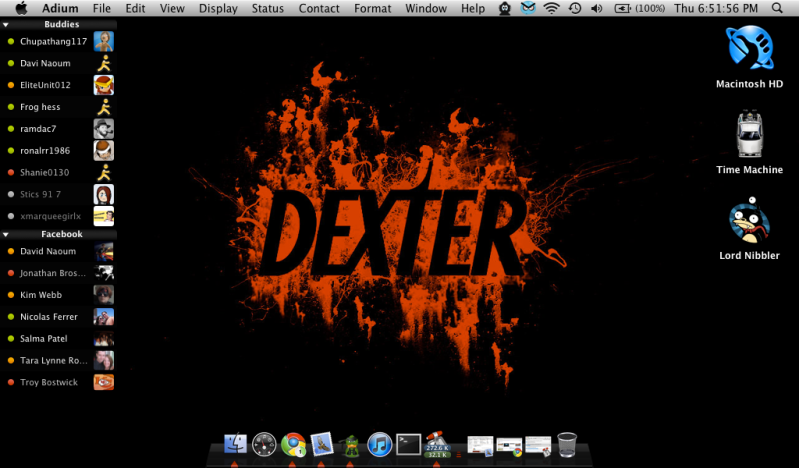Collapse the Facebook group
Image resolution: width=799 pixels, height=468 pixels.
coord(6,235)
